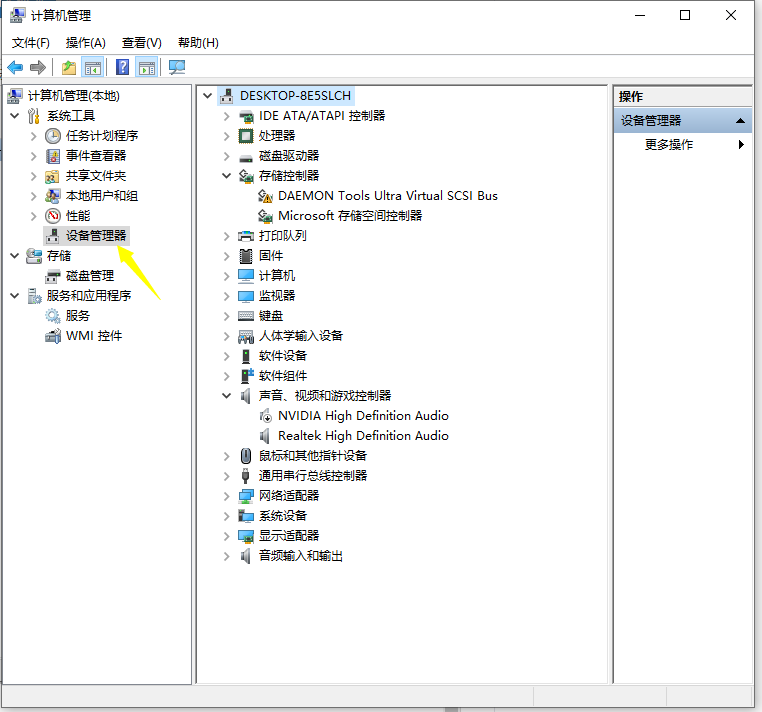This screenshot has height=712, width=762.
Task: Select WMI 控件 in services section
Action: click(94, 336)
